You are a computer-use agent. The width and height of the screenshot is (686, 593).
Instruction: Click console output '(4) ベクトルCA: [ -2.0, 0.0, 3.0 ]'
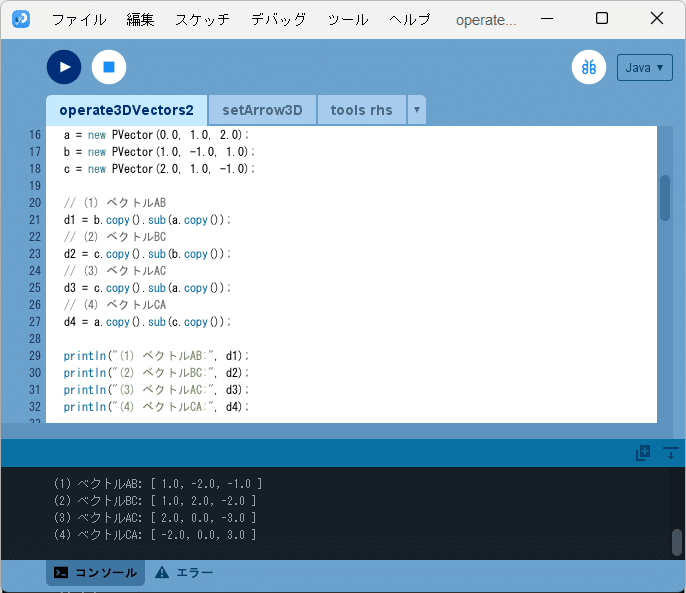(x=155, y=535)
